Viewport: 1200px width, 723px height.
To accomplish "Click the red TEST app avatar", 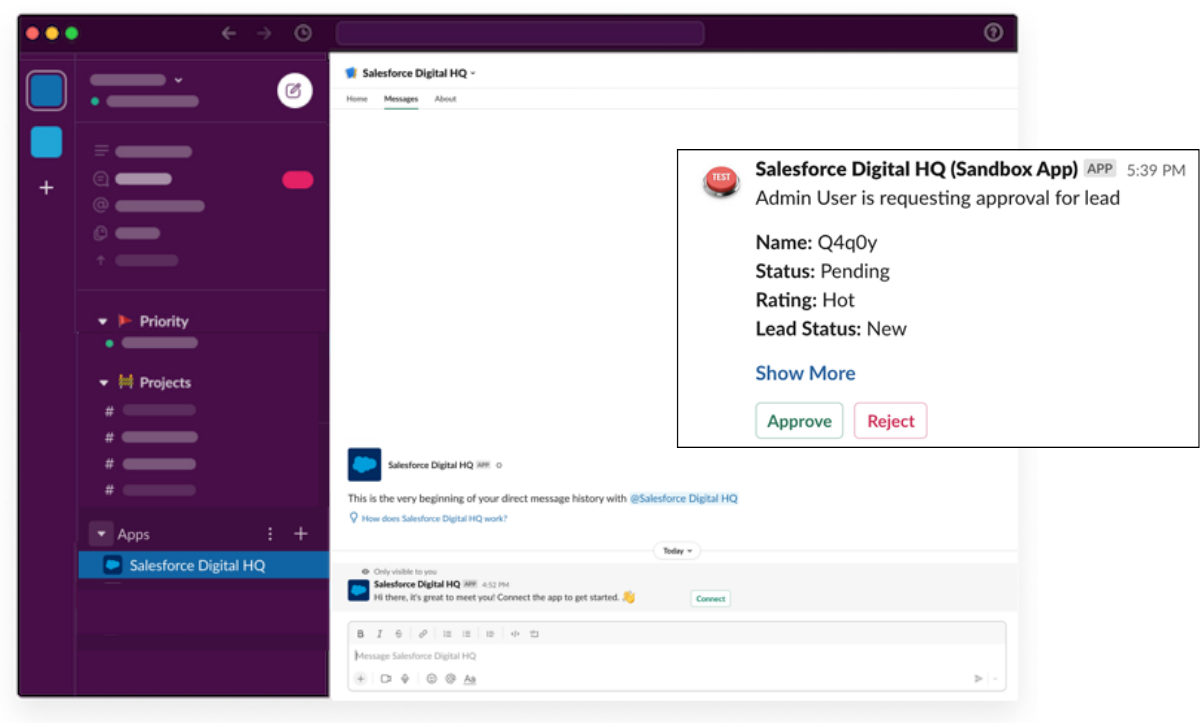I will pos(722,180).
